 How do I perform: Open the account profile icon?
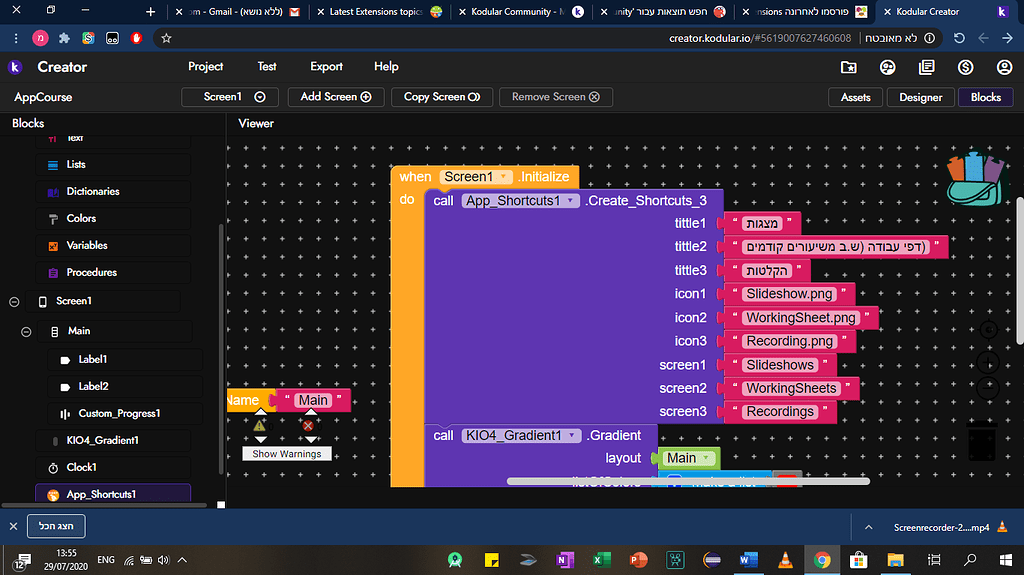[1004, 67]
